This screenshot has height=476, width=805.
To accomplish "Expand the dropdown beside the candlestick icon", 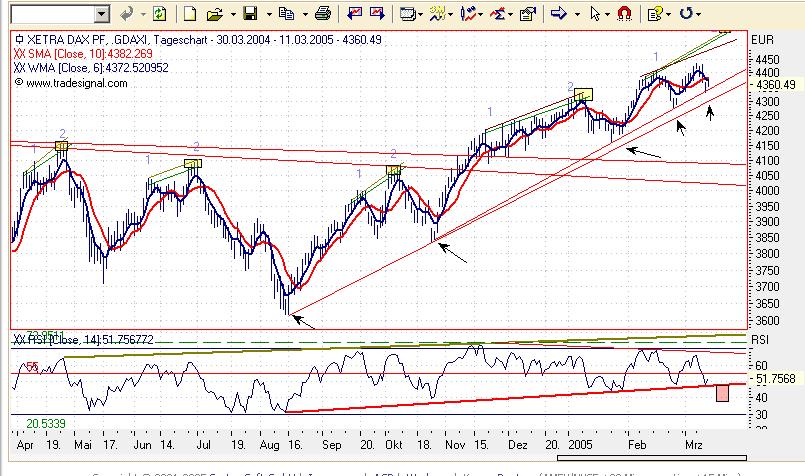I will [x=481, y=14].
